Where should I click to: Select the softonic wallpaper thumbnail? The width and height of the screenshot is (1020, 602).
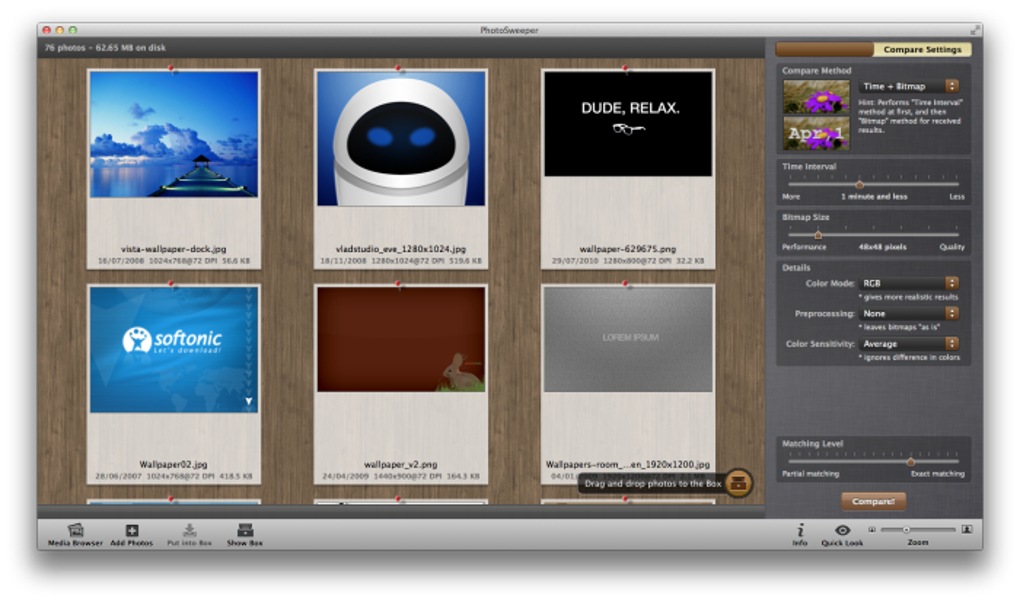(x=174, y=349)
